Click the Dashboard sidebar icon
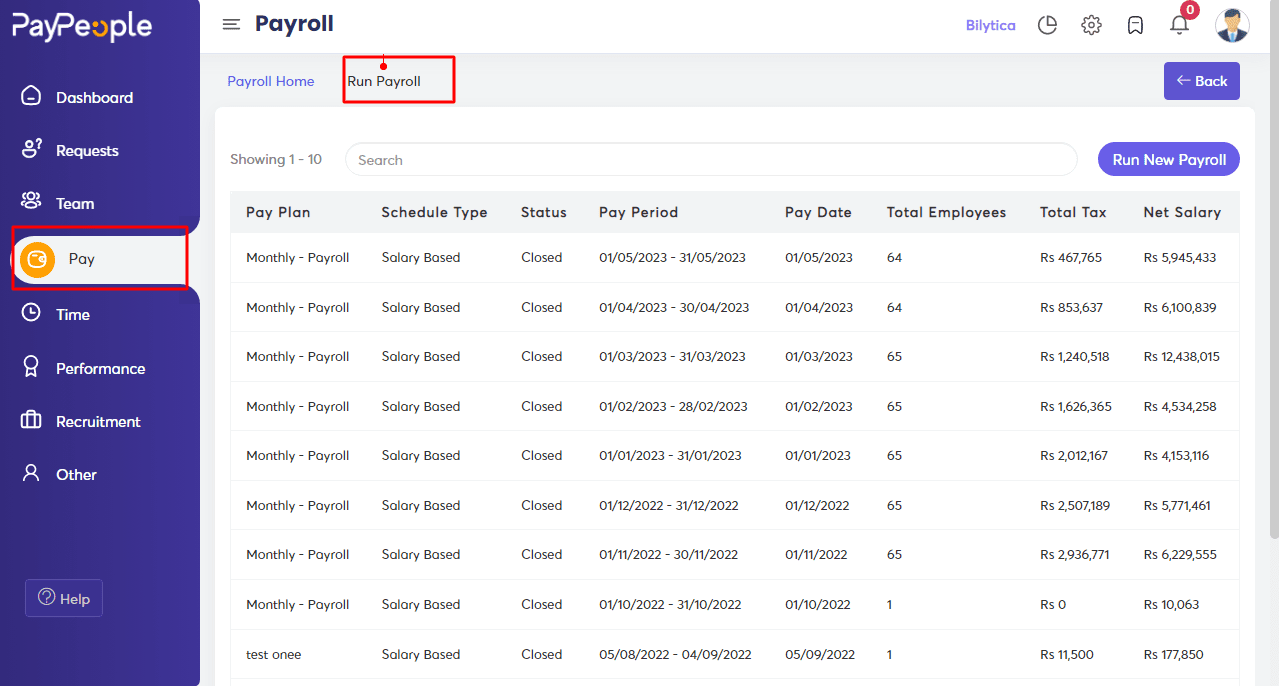Viewport: 1279px width, 686px height. (x=31, y=96)
